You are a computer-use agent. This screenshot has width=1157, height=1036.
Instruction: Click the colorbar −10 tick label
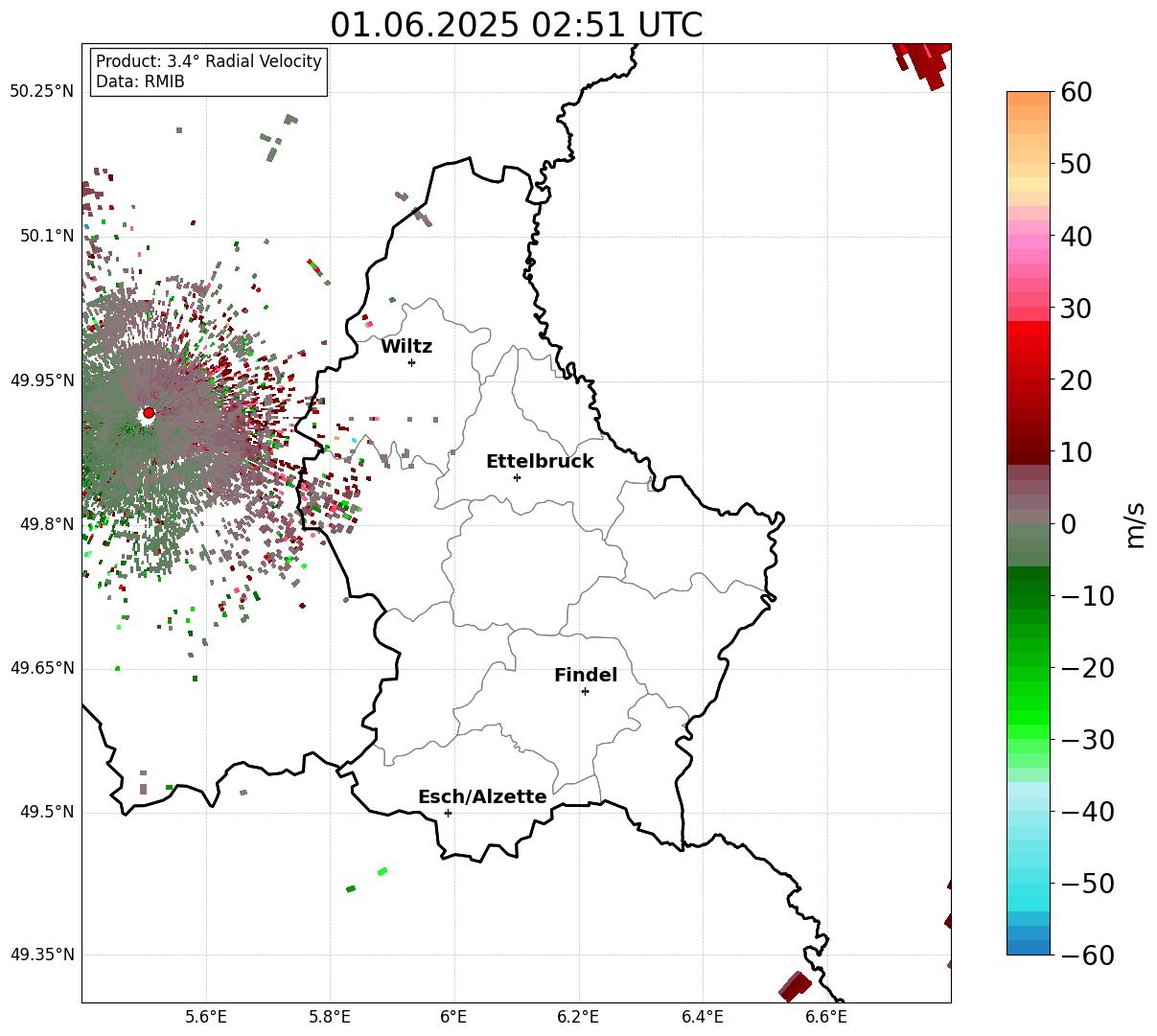point(1088,596)
